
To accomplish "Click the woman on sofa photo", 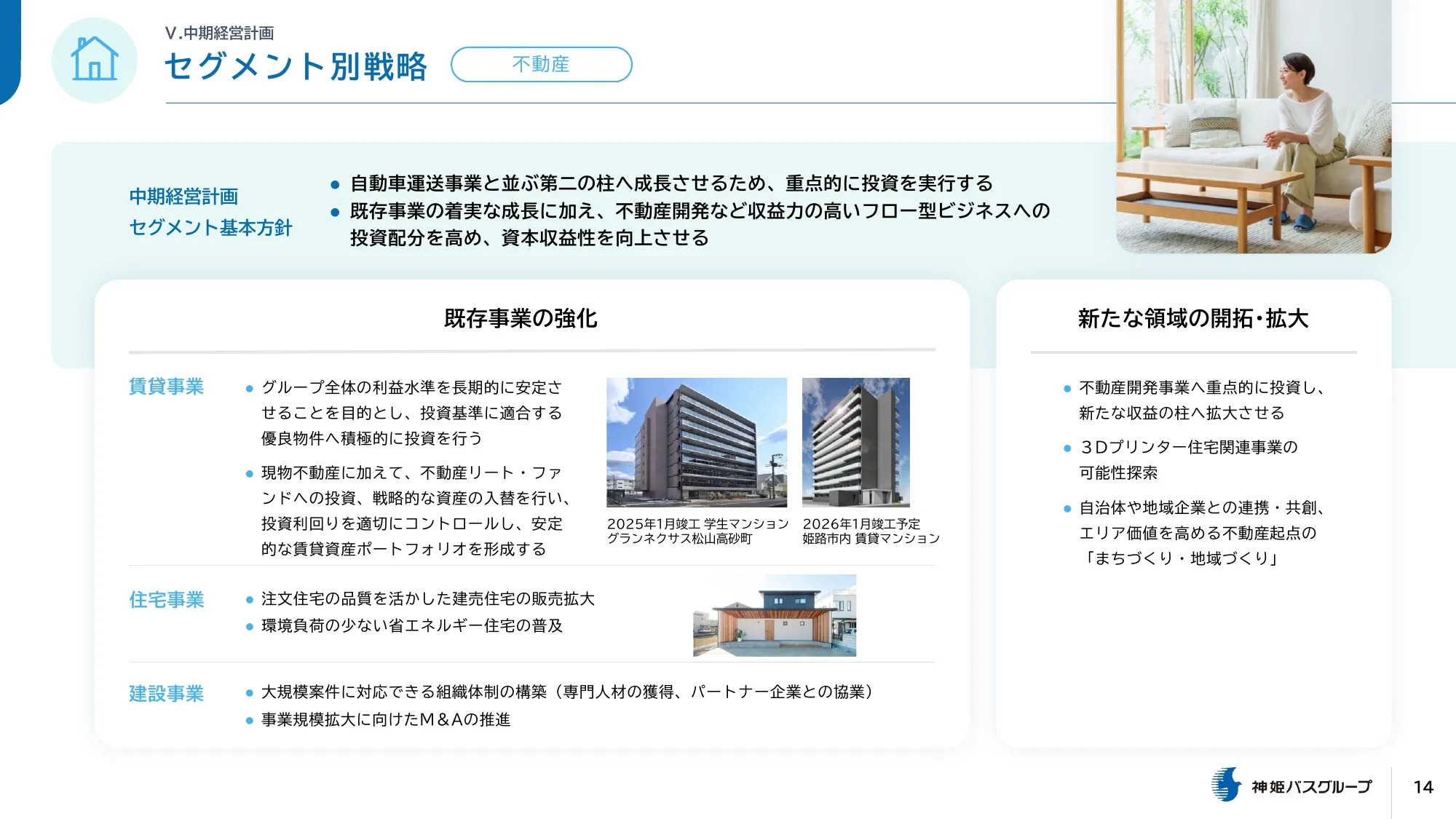I will (x=1254, y=127).
